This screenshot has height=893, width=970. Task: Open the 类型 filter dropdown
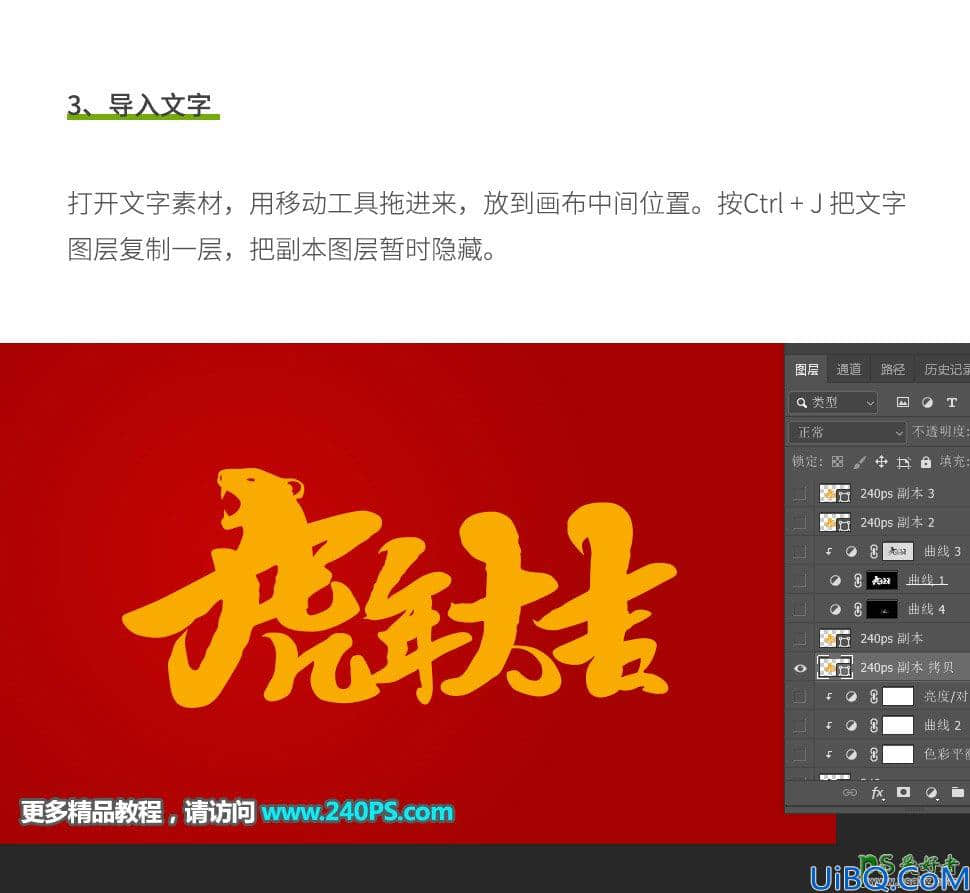[833, 403]
